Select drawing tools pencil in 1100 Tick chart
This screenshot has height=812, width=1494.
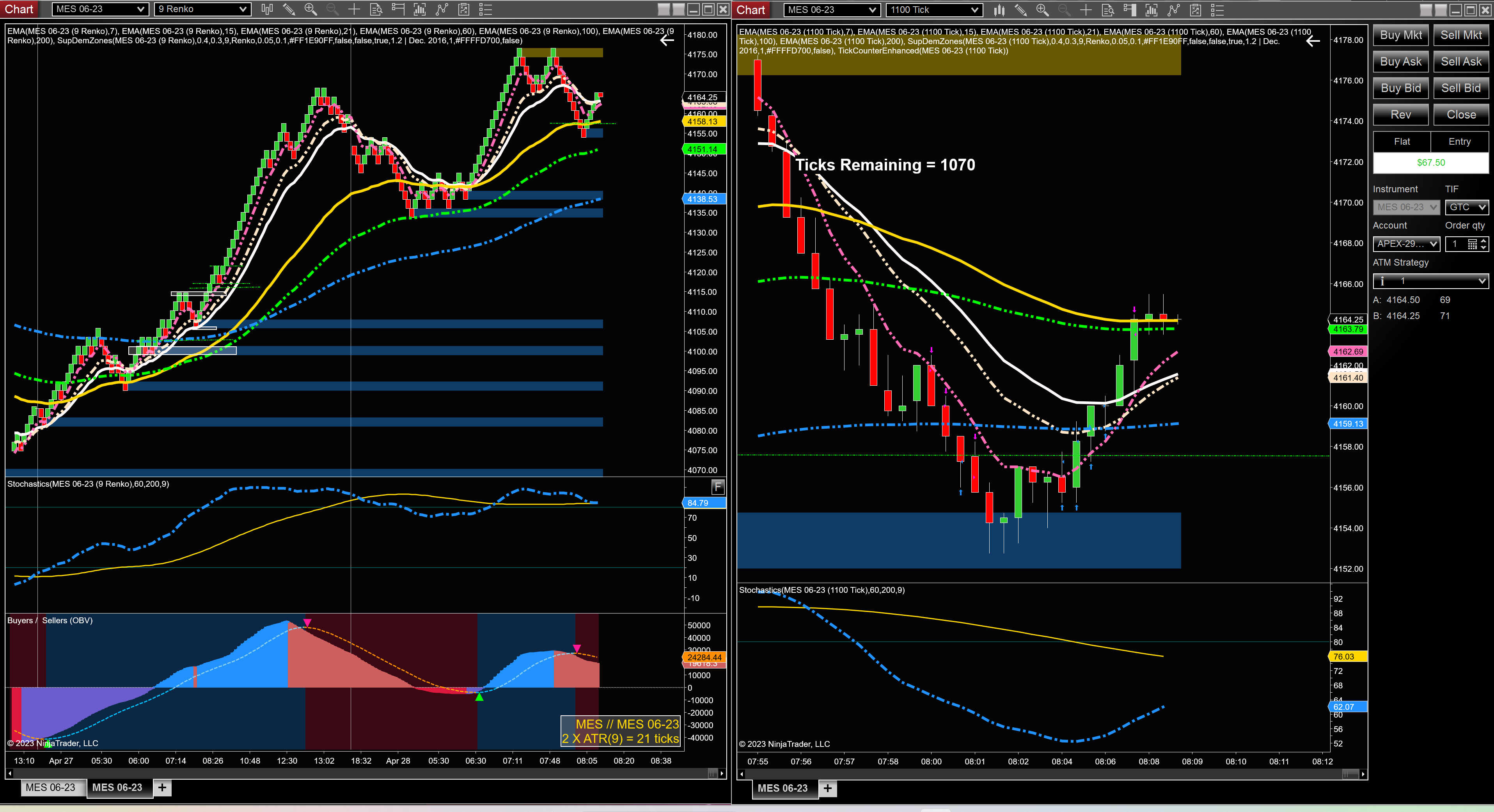pyautogui.click(x=1021, y=10)
